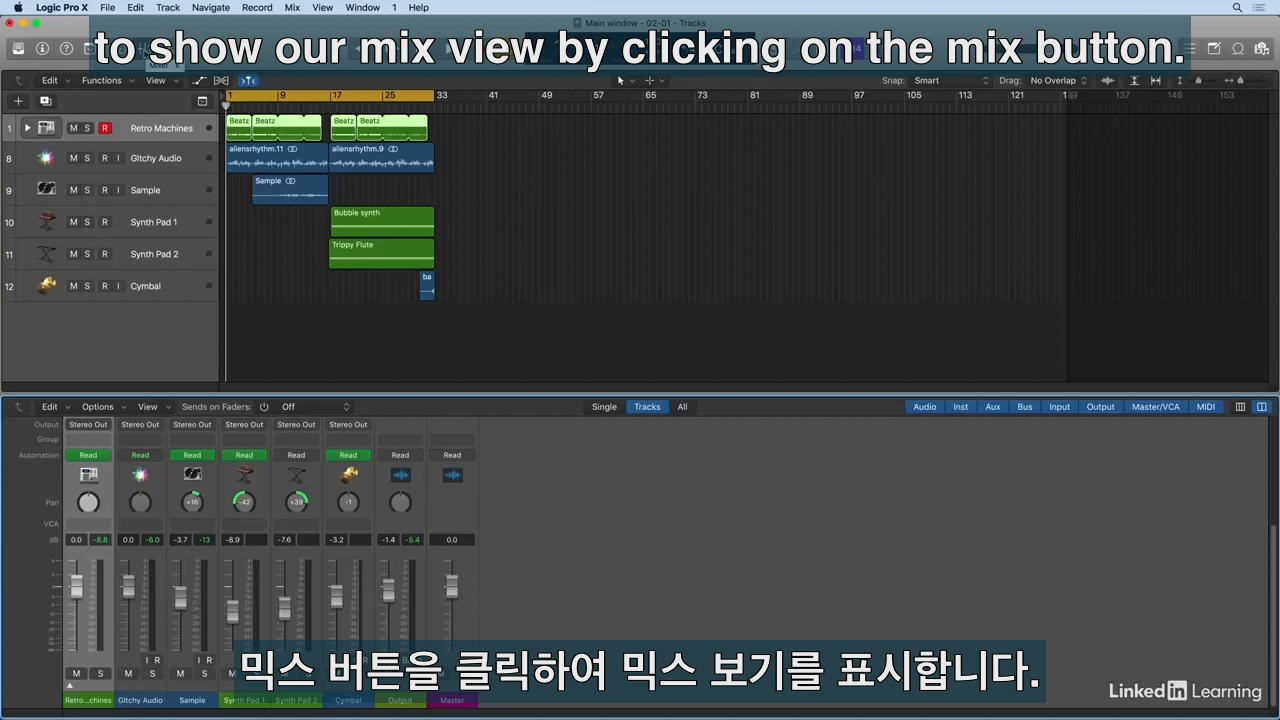
Task: Open Sends on Faders Off dropdown
Action: pos(315,407)
